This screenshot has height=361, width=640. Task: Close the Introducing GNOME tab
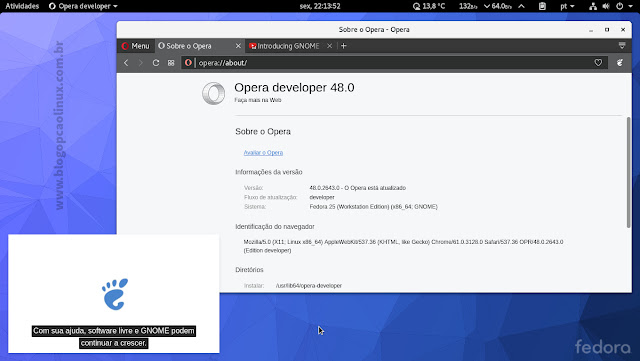(x=329, y=46)
